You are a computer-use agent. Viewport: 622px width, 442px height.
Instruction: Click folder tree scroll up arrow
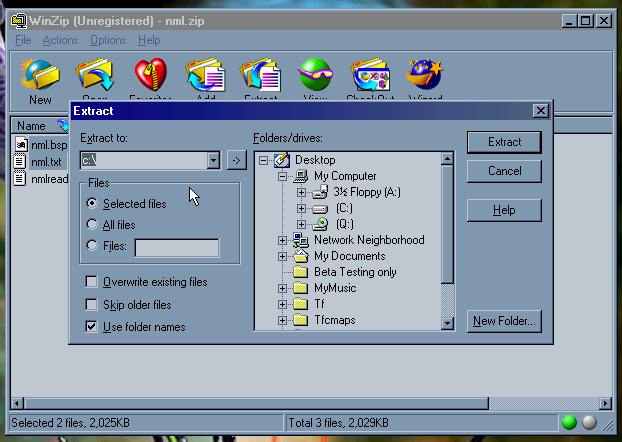[x=447, y=159]
